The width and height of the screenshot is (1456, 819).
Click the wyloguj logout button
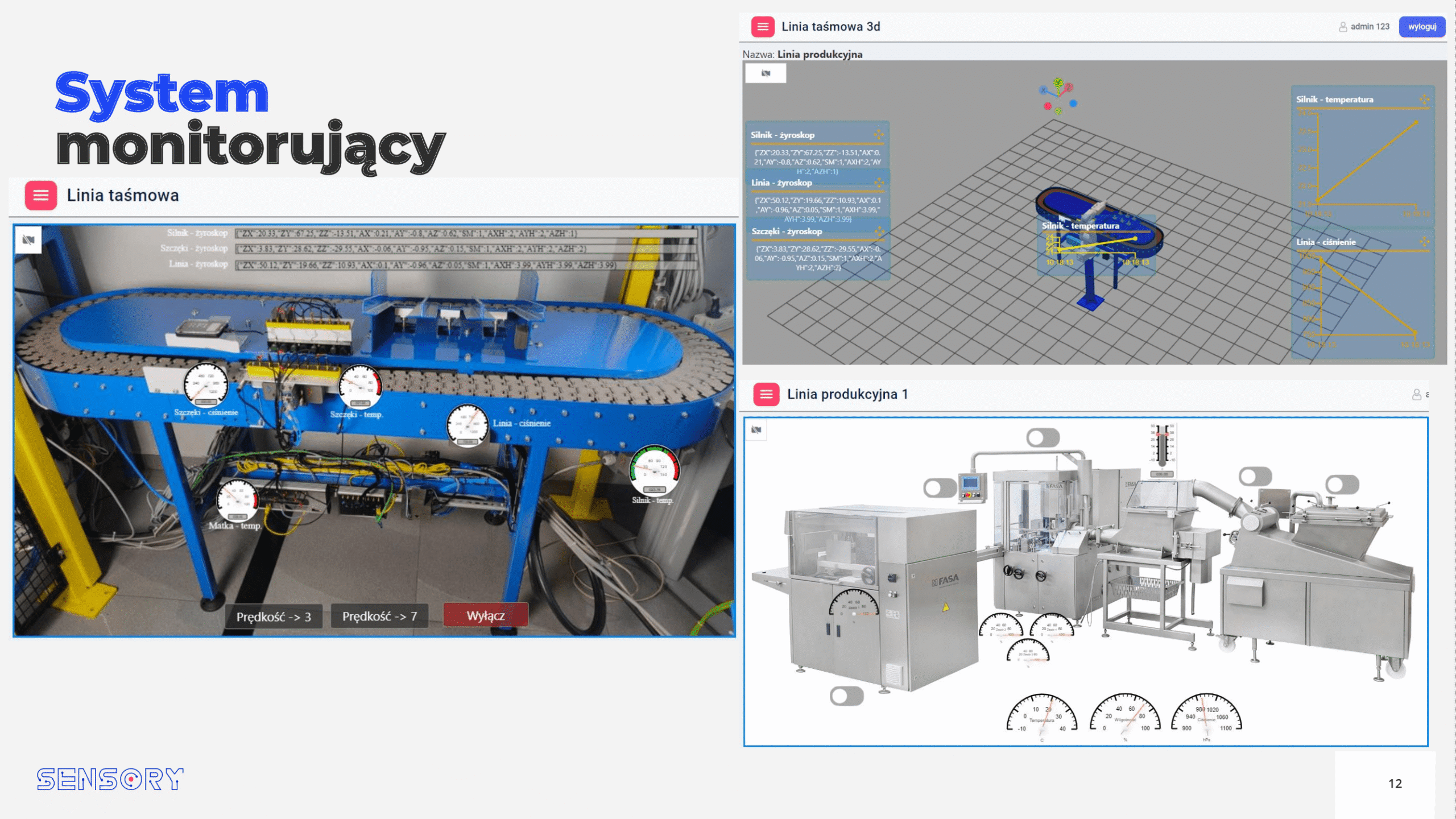coord(1421,27)
